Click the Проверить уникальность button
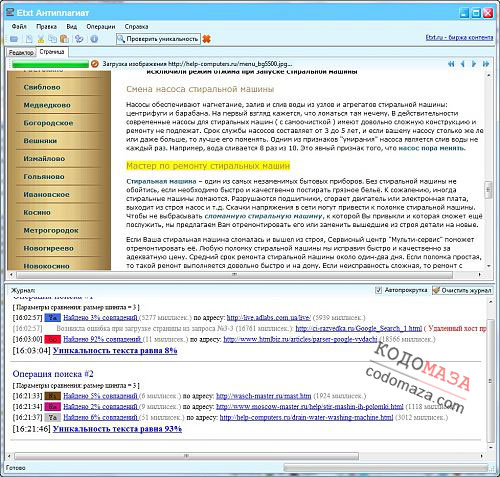Viewport: 500px width, 477px height. [x=158, y=39]
